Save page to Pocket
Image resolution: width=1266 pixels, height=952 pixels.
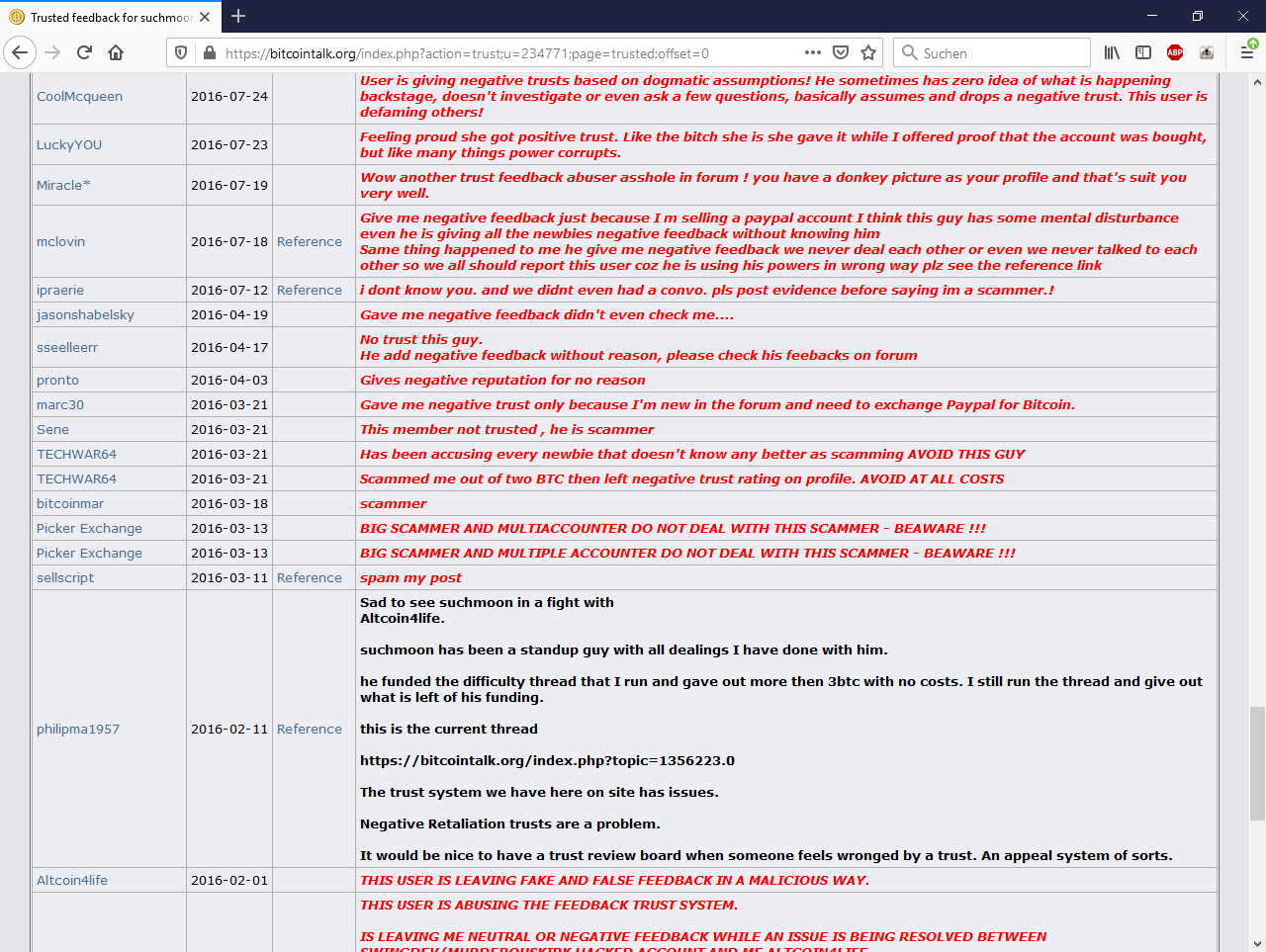coord(841,52)
